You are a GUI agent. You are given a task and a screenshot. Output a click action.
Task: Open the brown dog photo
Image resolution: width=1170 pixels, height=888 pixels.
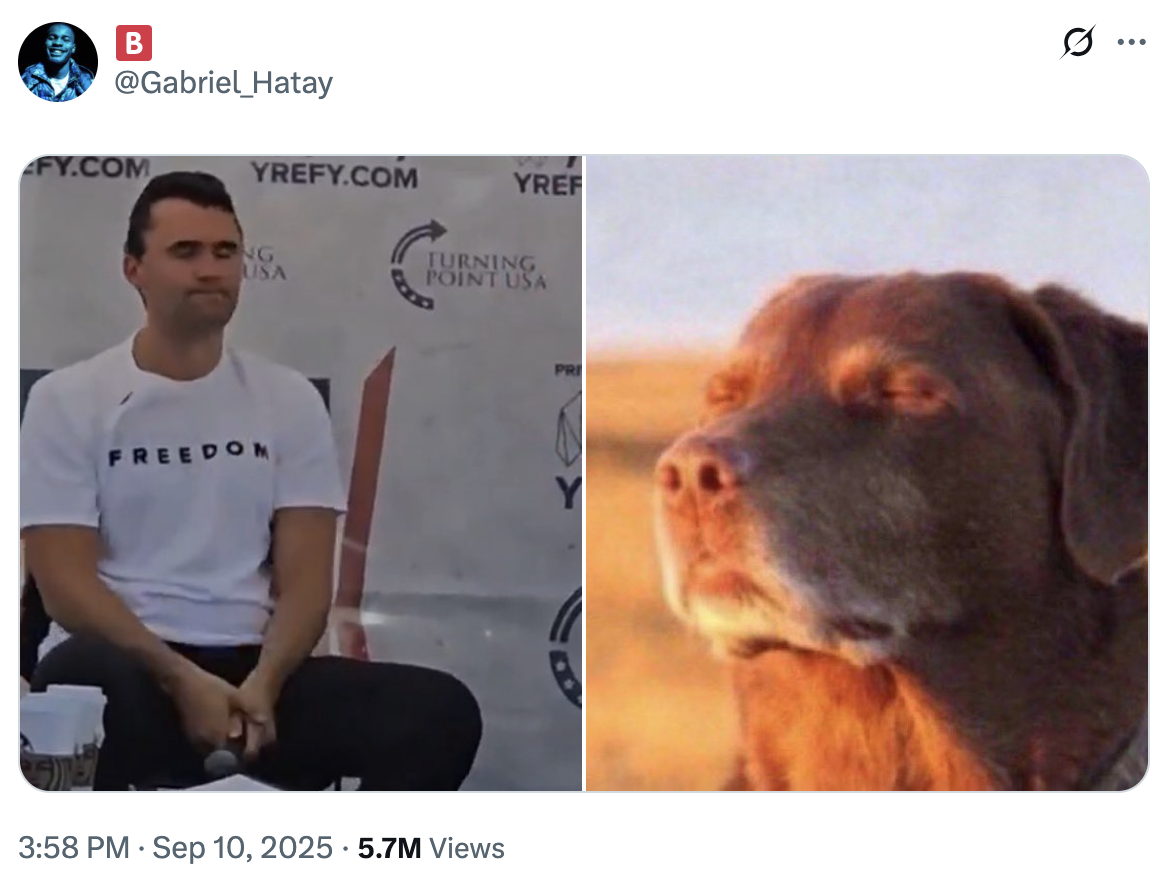tap(867, 473)
